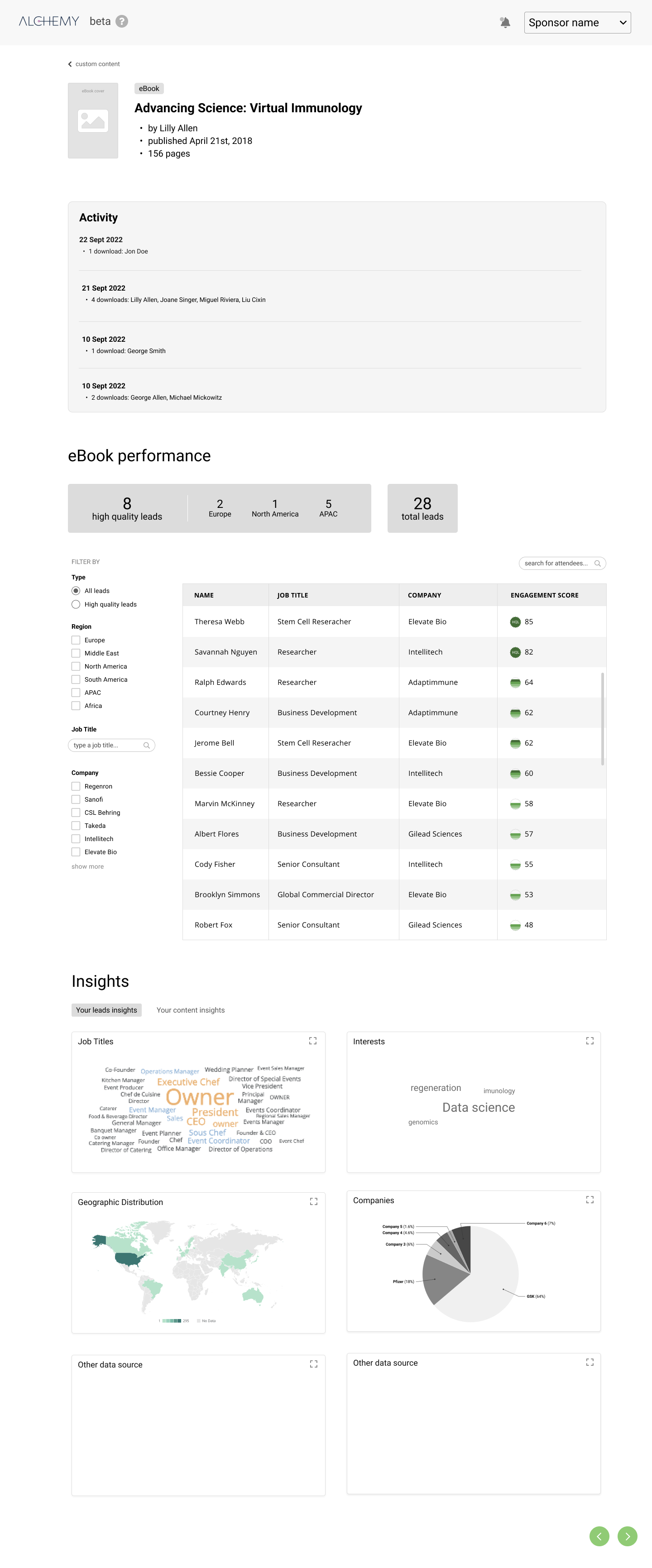The width and height of the screenshot is (652, 1568).
Task: Click the leads table scrollbar
Action: click(x=602, y=718)
